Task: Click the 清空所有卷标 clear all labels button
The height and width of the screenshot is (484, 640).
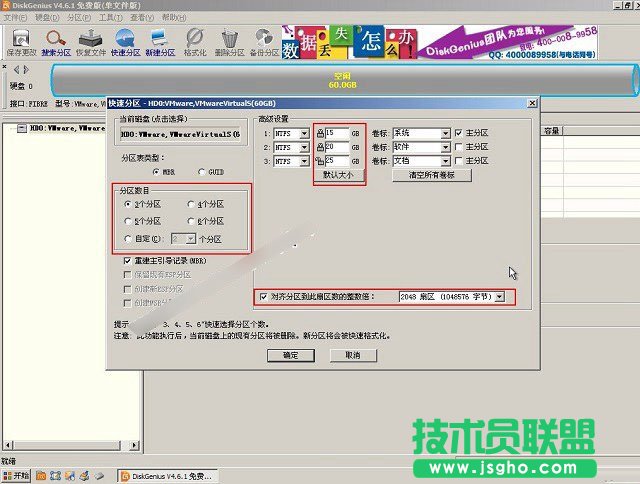Action: [431, 175]
